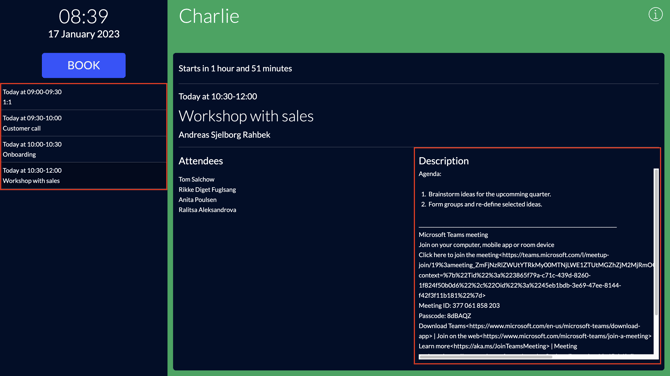Click organizer name Andreas Sjelborg Rahbek
The height and width of the screenshot is (376, 670).
click(x=224, y=135)
